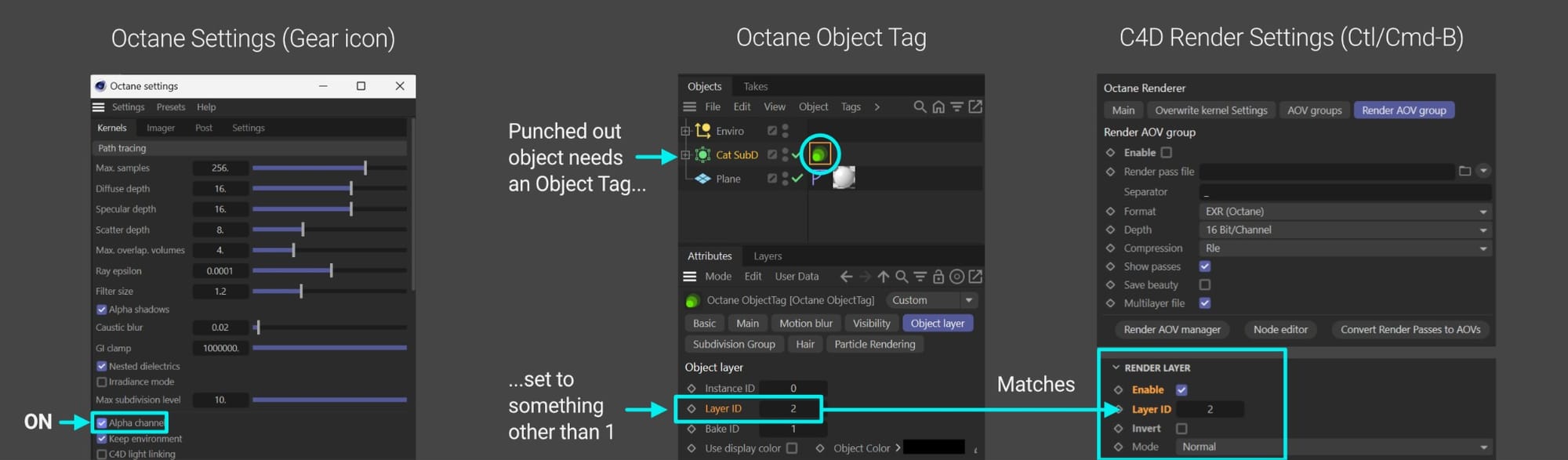
Task: Toggle the Alpha channel checkbox
Action: 101,423
